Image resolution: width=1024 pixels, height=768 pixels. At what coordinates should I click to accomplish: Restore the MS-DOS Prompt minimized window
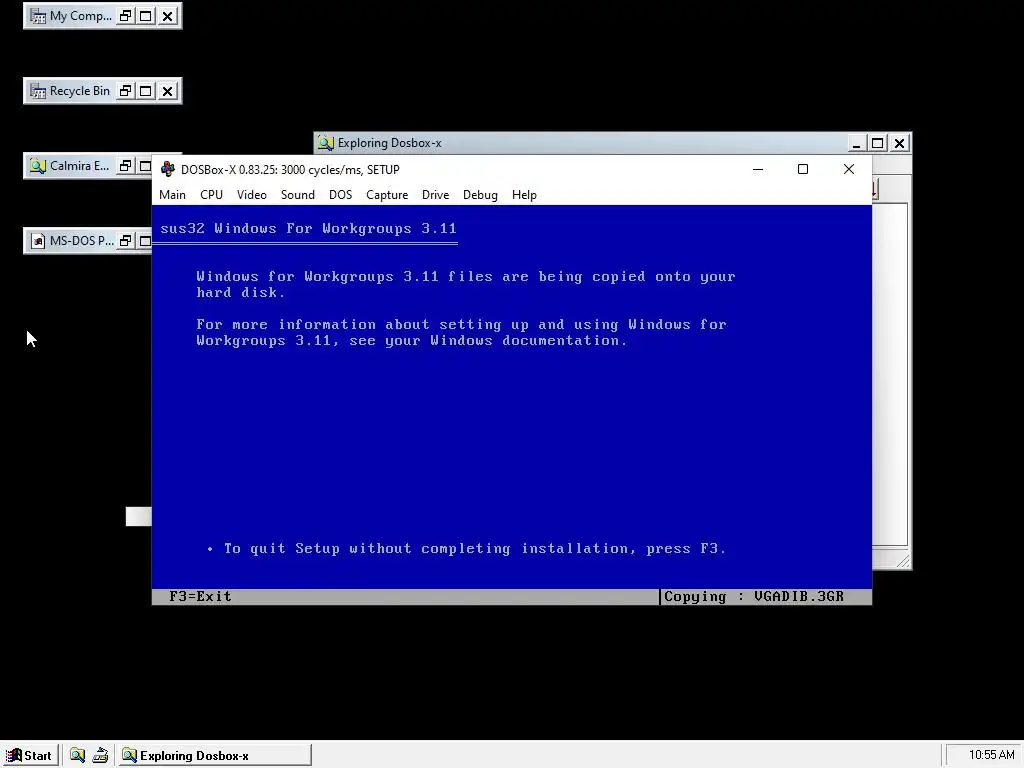[x=125, y=241]
